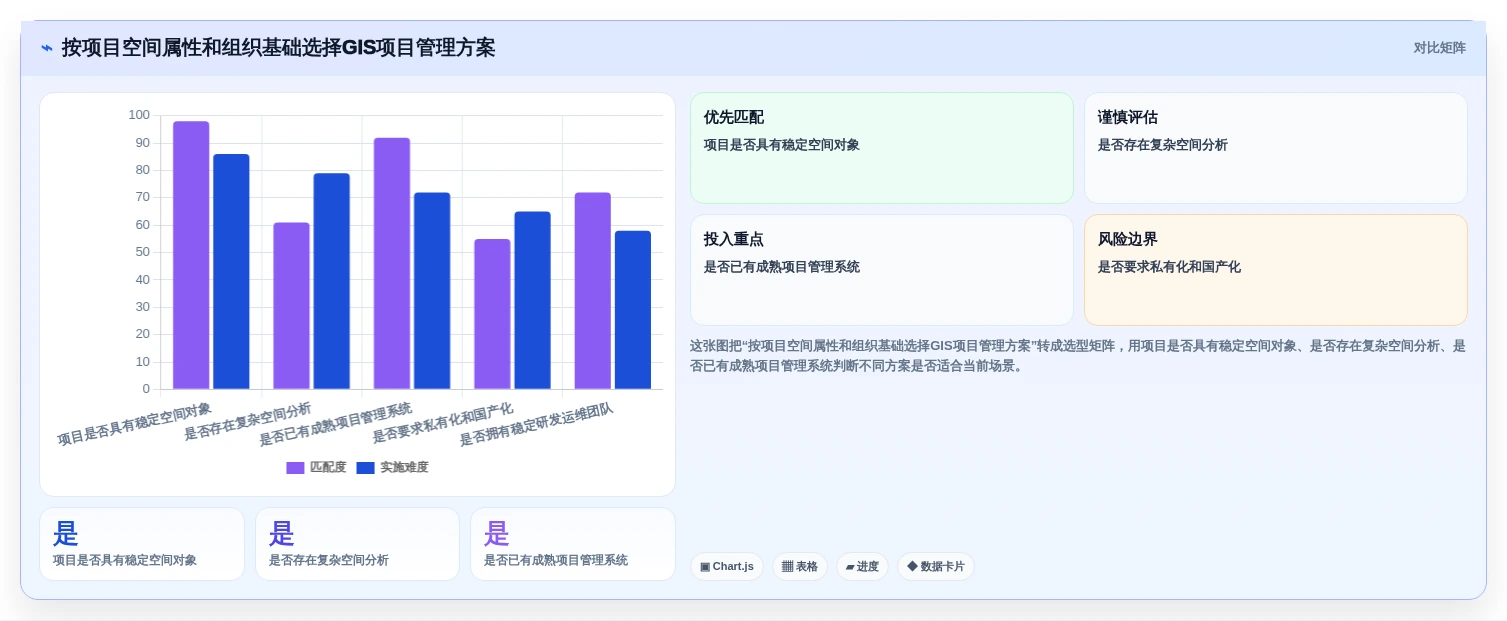
Task: Click the 是否存在复杂空间分析 data card
Action: click(x=357, y=544)
